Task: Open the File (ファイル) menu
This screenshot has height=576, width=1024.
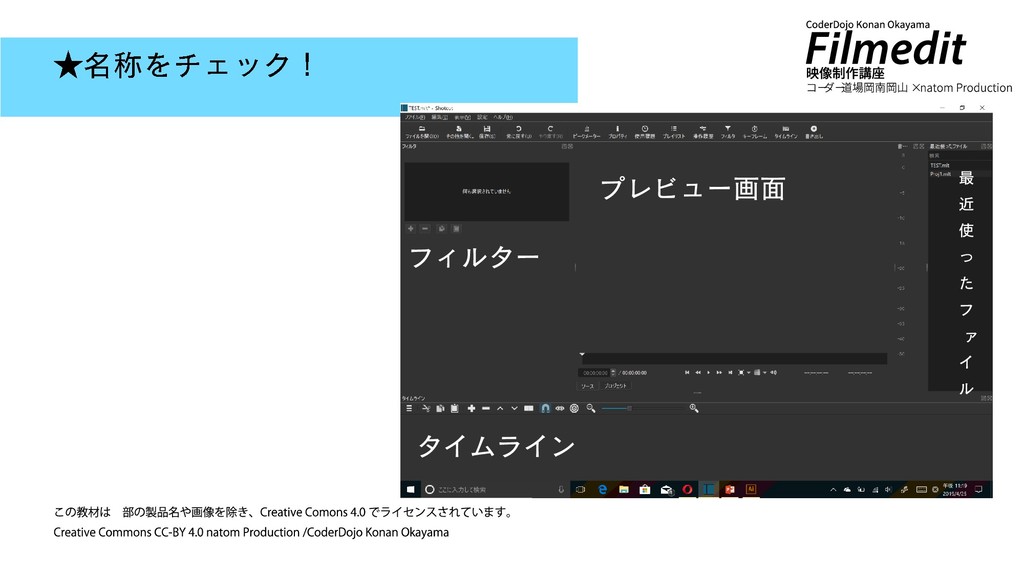Action: coord(415,118)
